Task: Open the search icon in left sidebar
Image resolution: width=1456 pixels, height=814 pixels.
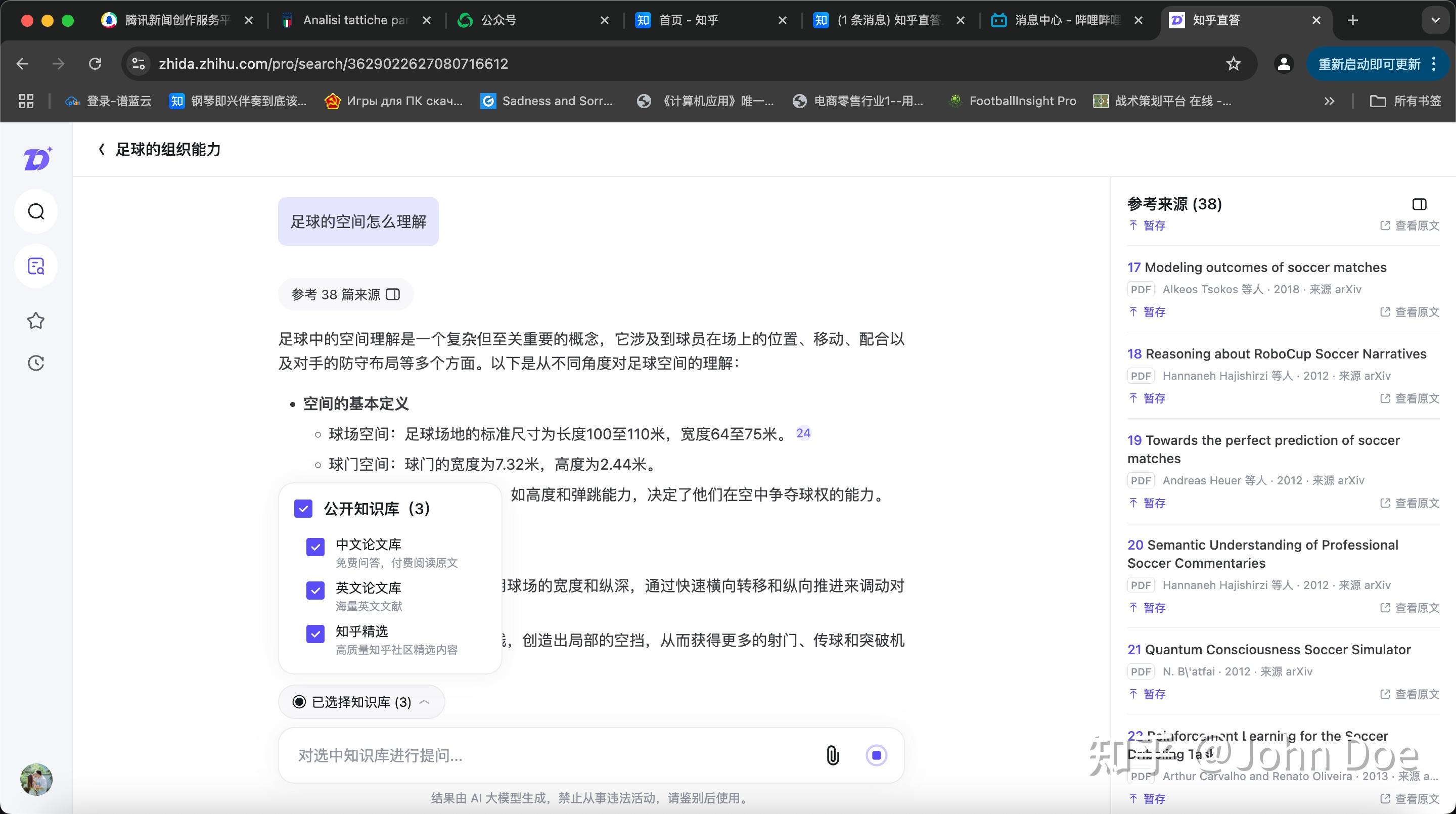Action: tap(36, 212)
